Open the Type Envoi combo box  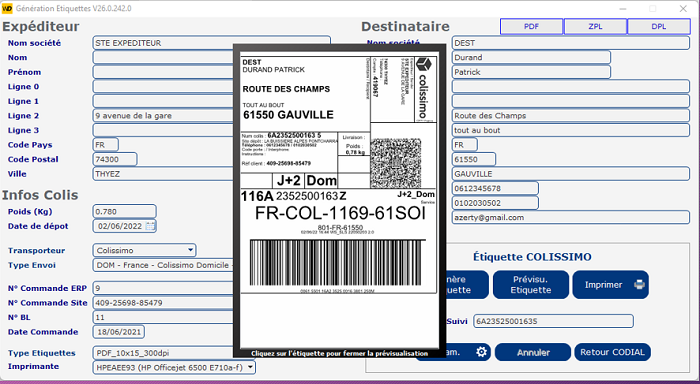[163, 265]
